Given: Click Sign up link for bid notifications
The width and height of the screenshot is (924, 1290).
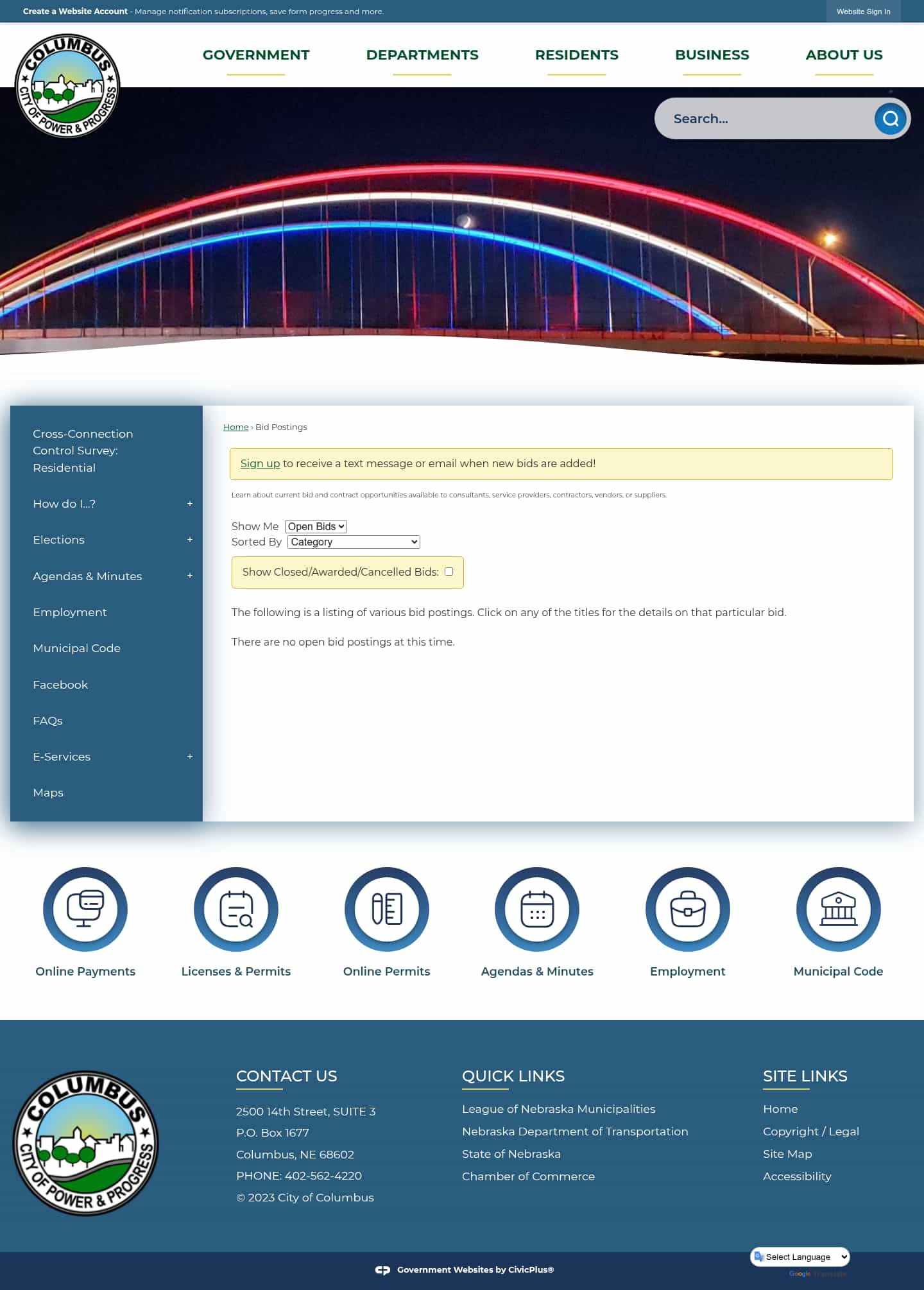Looking at the screenshot, I should pos(260,463).
